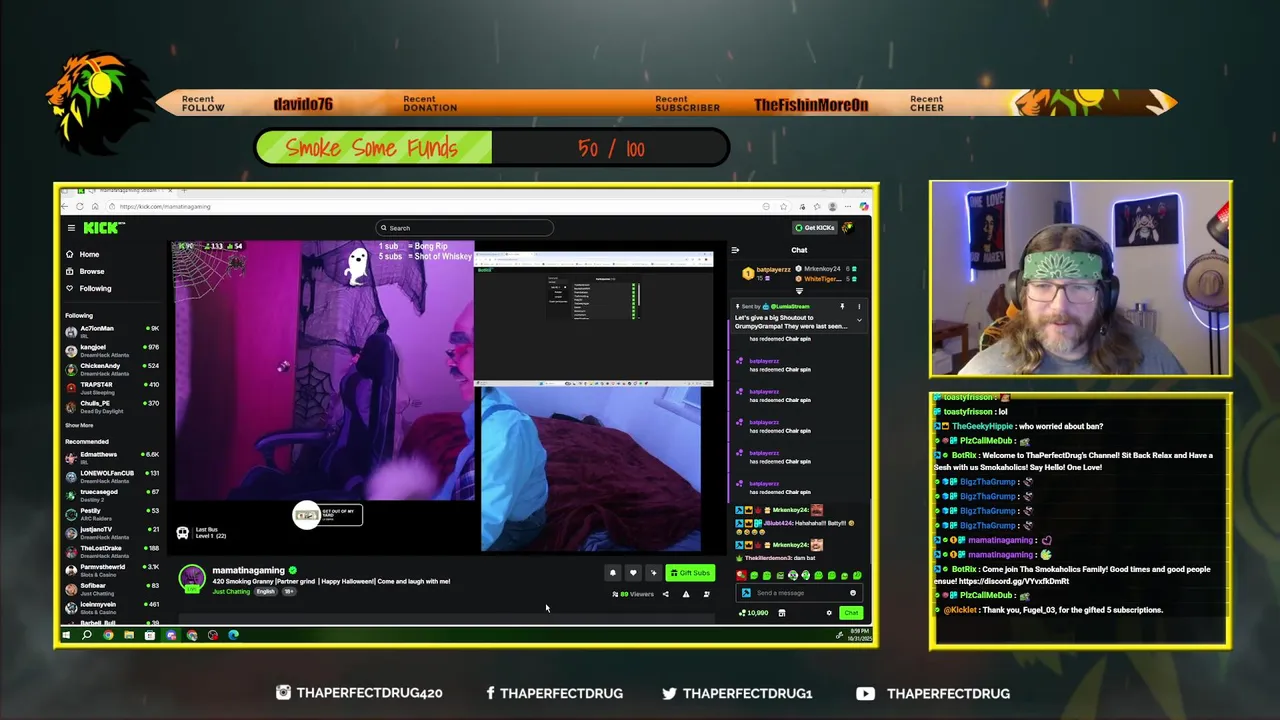Screen dimensions: 1280x720
Task: Open Pestily recommended channel
Action: pos(112,514)
